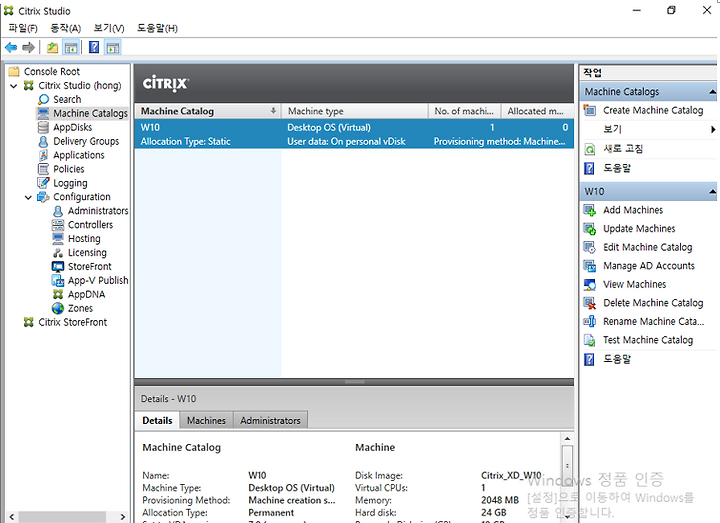Open the AppDNA node

pos(86,294)
